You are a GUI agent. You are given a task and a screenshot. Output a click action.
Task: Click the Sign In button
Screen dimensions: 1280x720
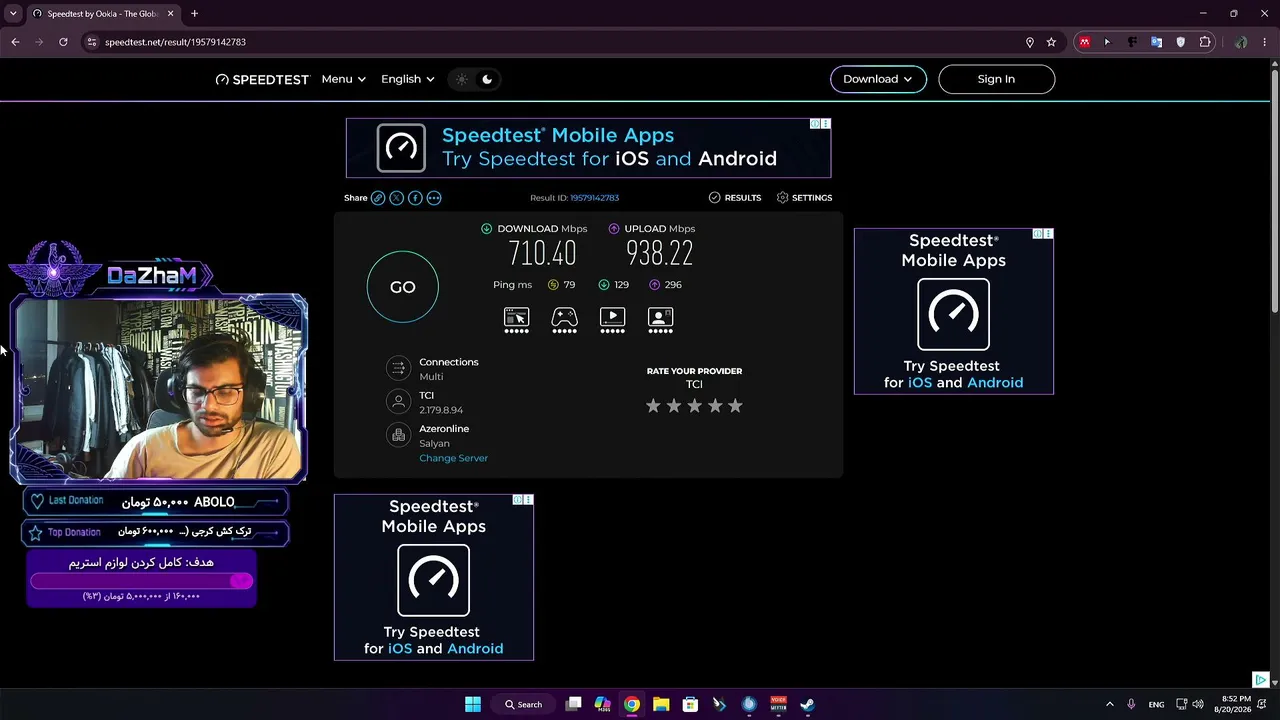(996, 79)
